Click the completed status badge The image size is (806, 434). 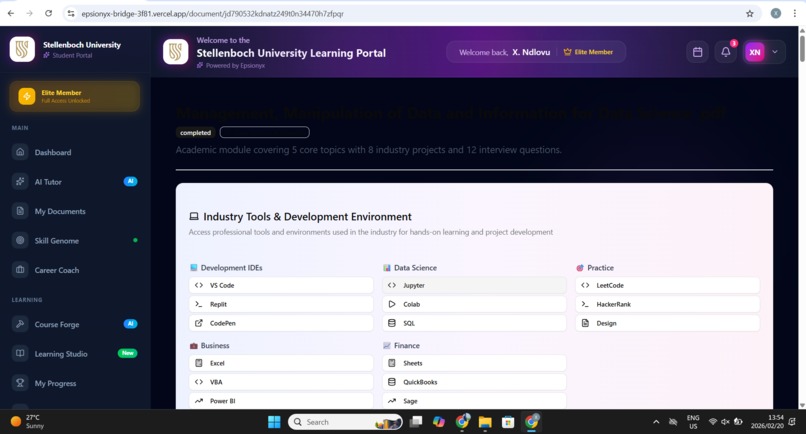195,133
